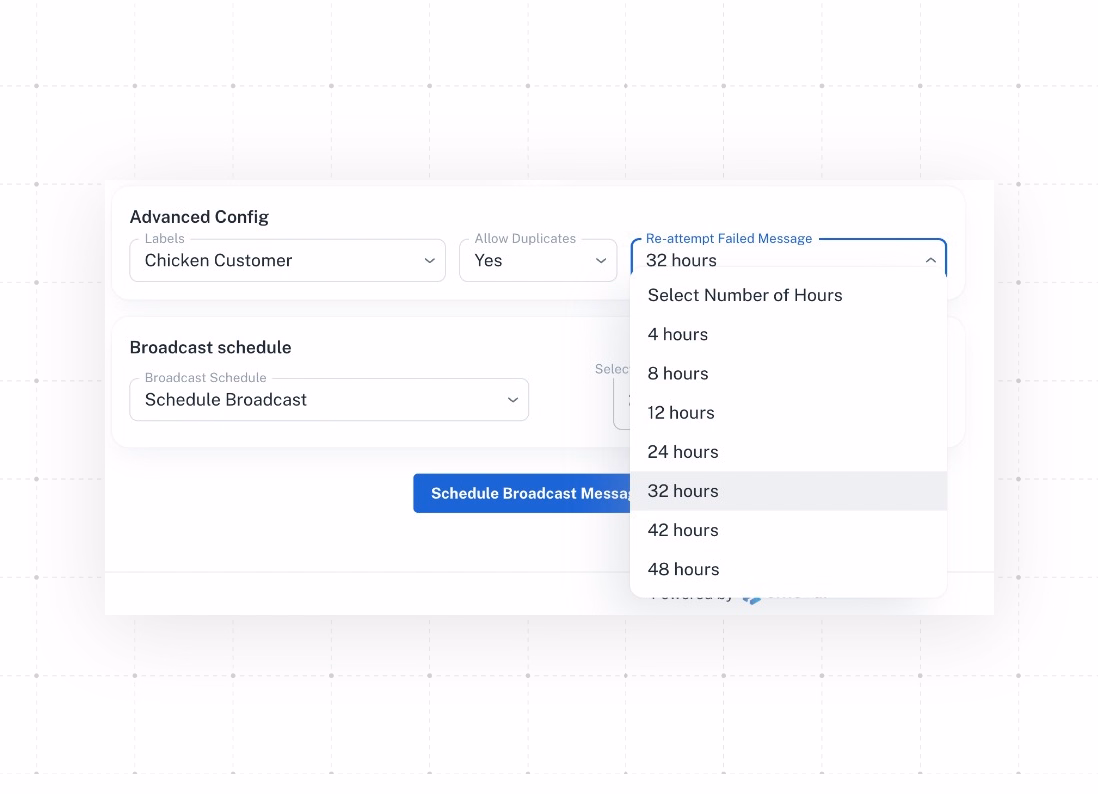Click Schedule Broadcast Message button

click(522, 494)
